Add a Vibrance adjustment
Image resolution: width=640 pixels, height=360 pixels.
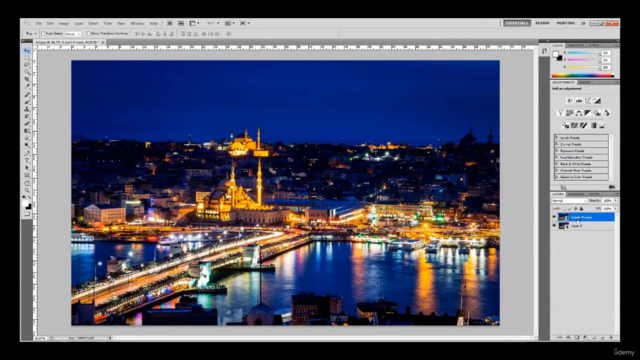click(560, 113)
